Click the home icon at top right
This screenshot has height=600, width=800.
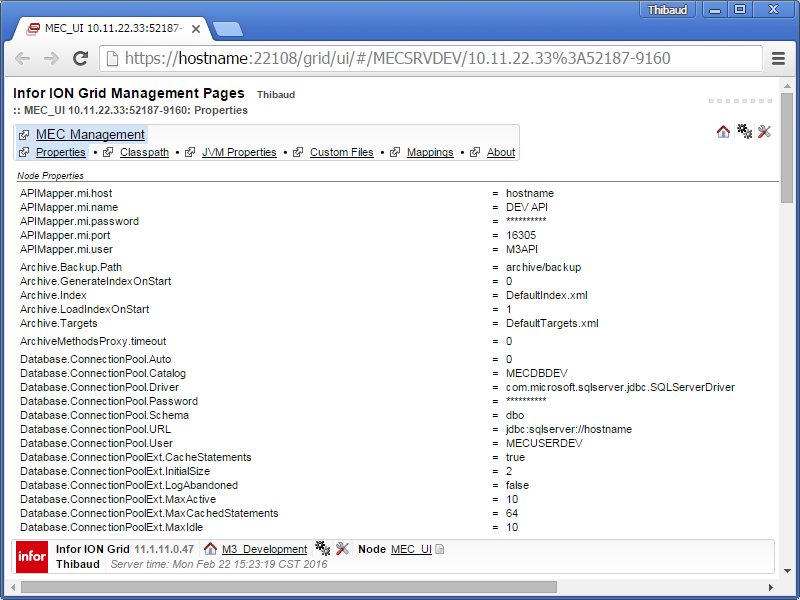coord(723,132)
